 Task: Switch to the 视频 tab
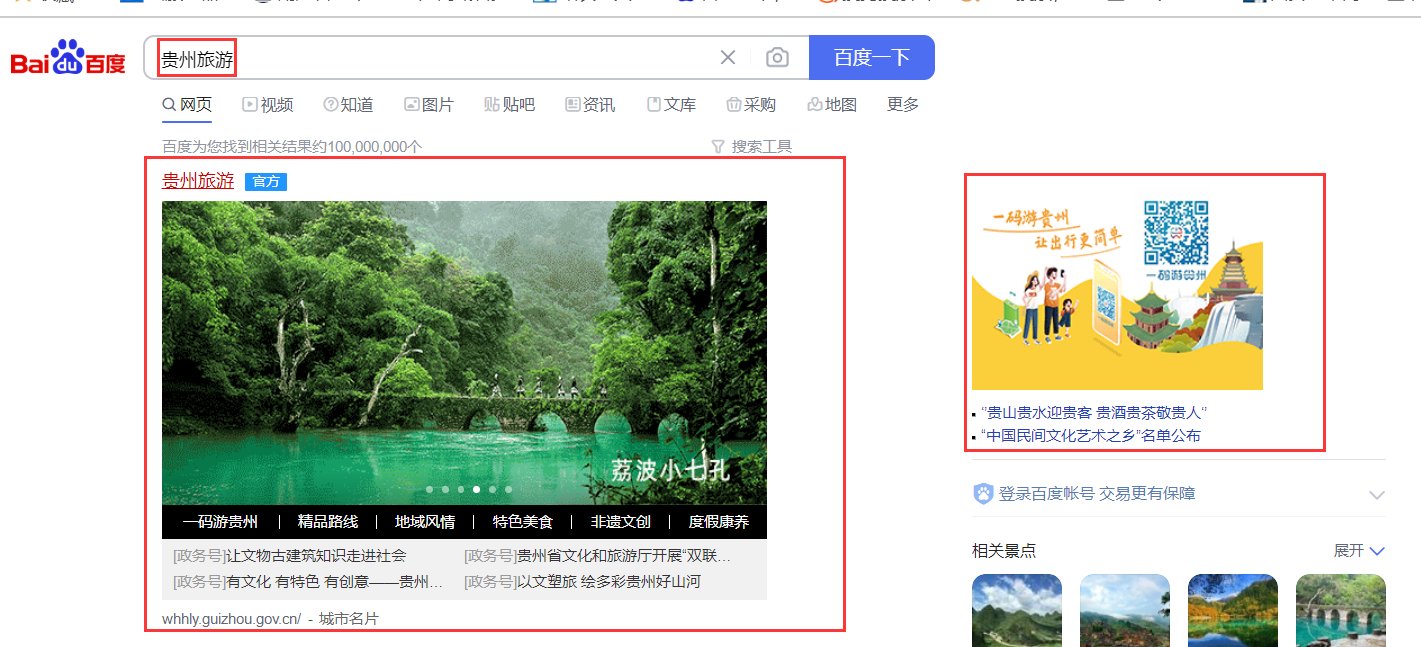point(267,105)
